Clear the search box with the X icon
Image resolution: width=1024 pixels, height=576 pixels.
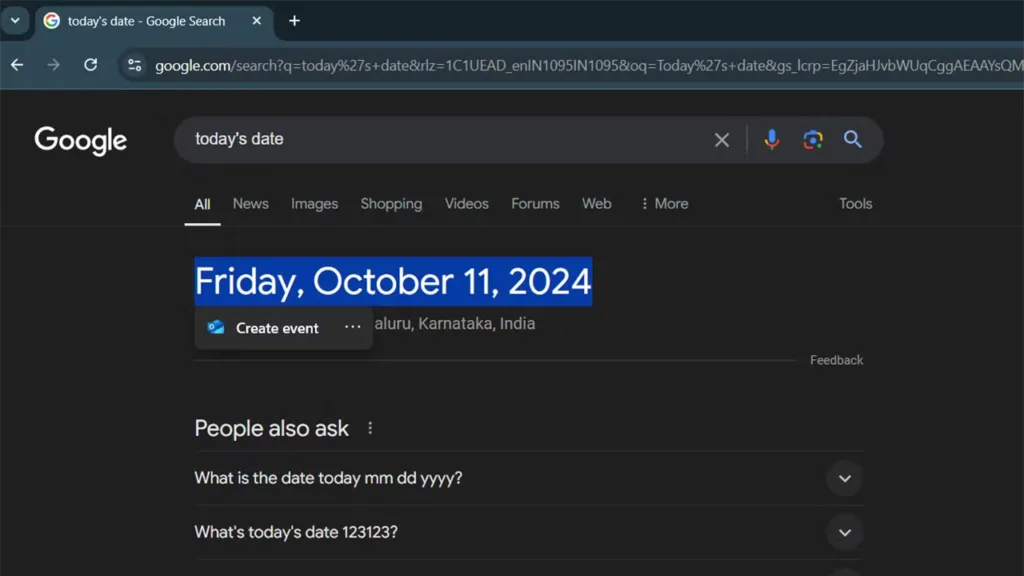point(722,140)
